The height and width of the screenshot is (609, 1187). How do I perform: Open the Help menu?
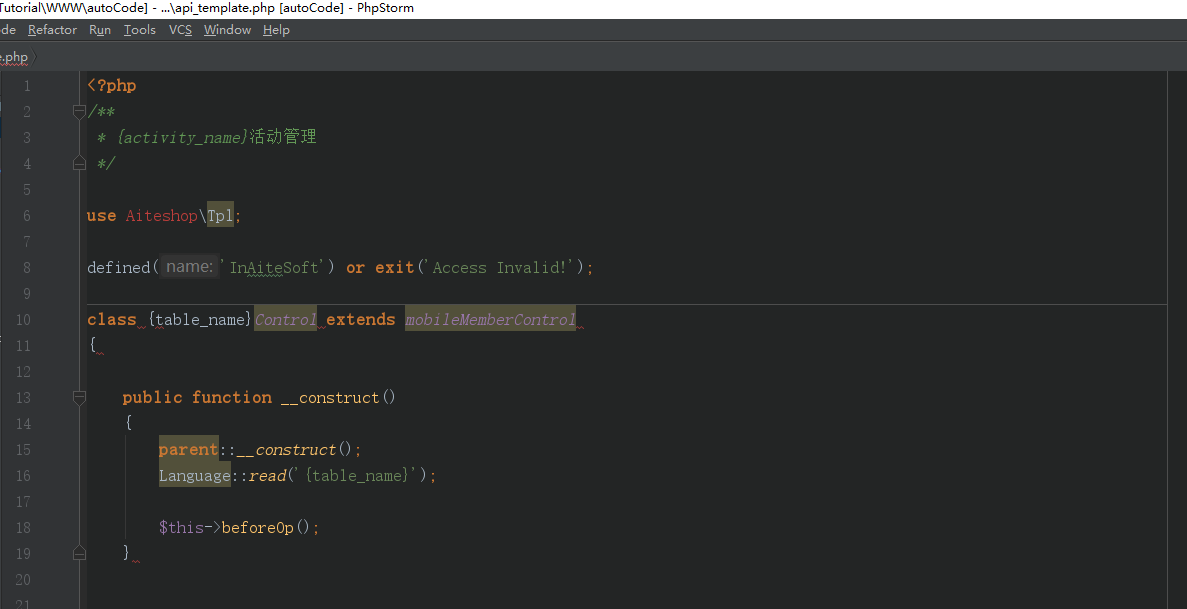[x=276, y=30]
